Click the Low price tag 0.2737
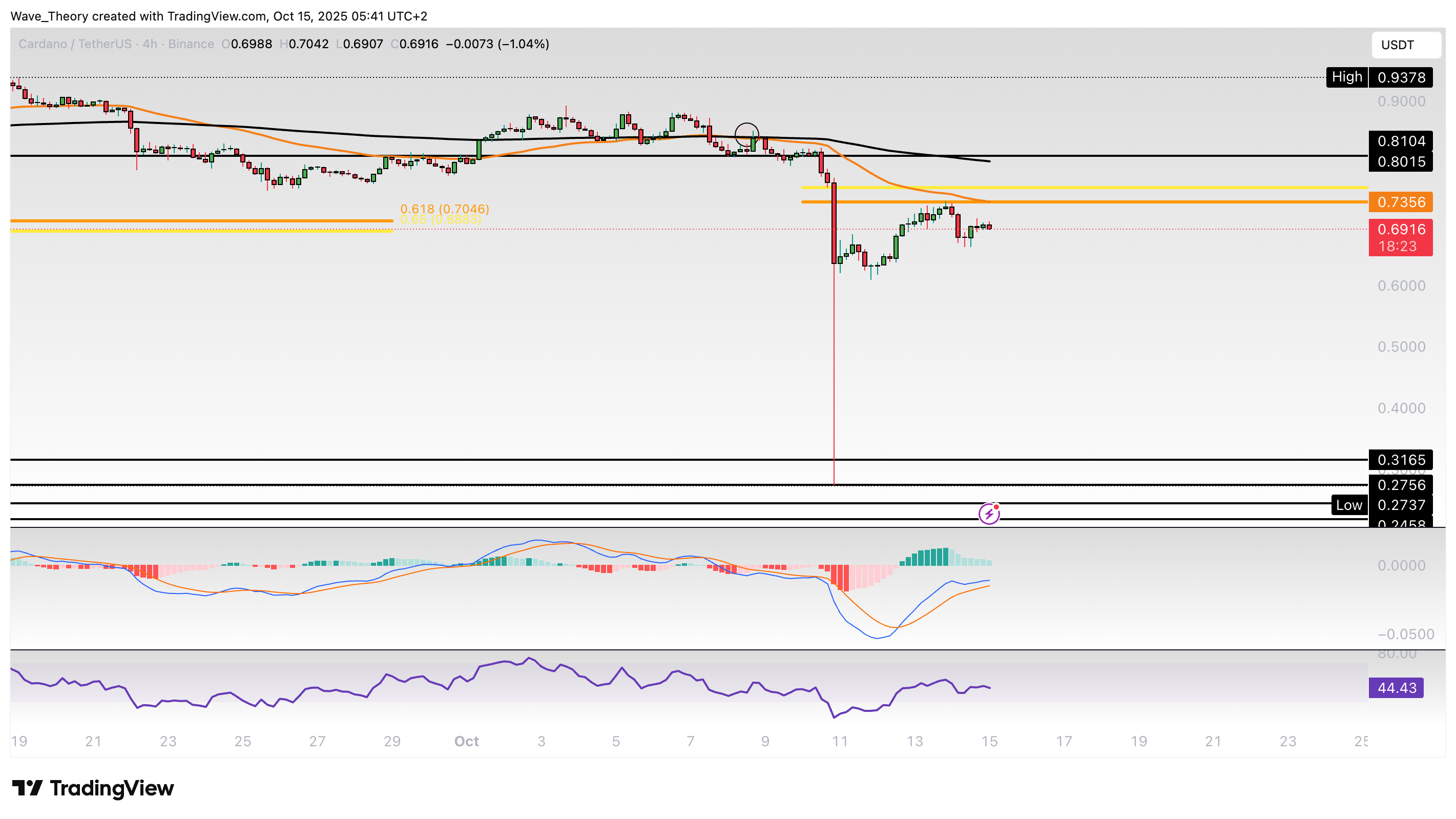This screenshot has width=1456, height=819. point(1400,505)
